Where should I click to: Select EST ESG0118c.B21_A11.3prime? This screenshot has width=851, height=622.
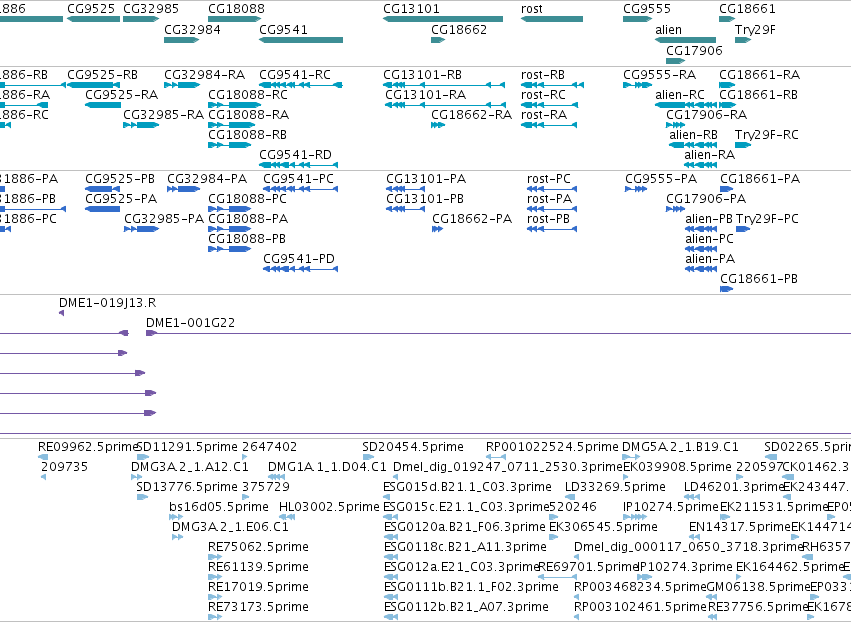pos(465,547)
